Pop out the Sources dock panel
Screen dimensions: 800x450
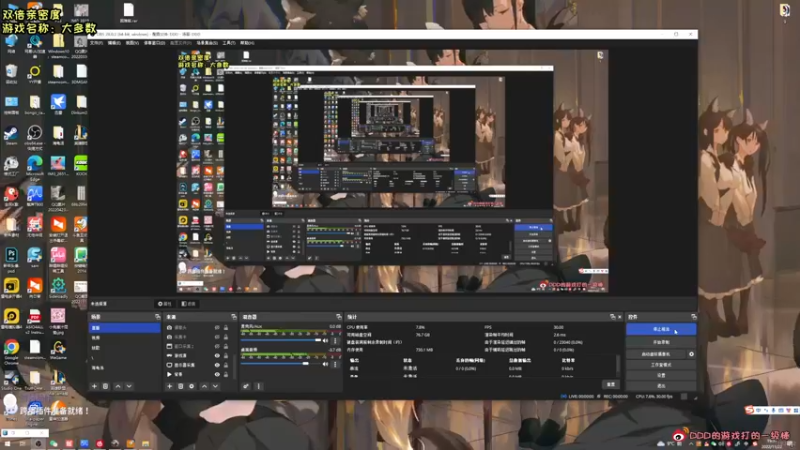(x=234, y=317)
